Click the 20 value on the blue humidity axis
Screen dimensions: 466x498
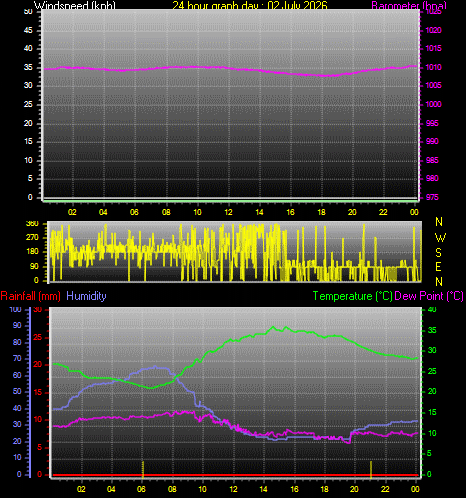17,441
